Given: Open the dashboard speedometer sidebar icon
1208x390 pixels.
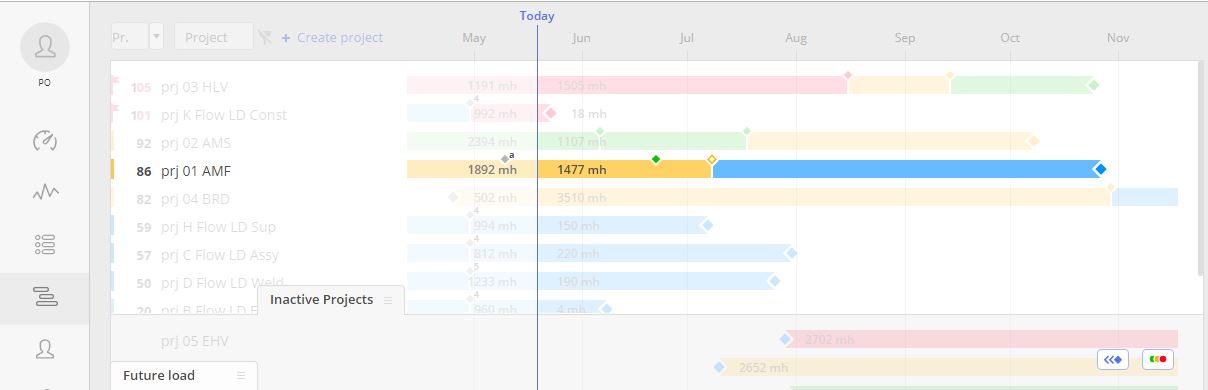Looking at the screenshot, I should tap(44, 140).
